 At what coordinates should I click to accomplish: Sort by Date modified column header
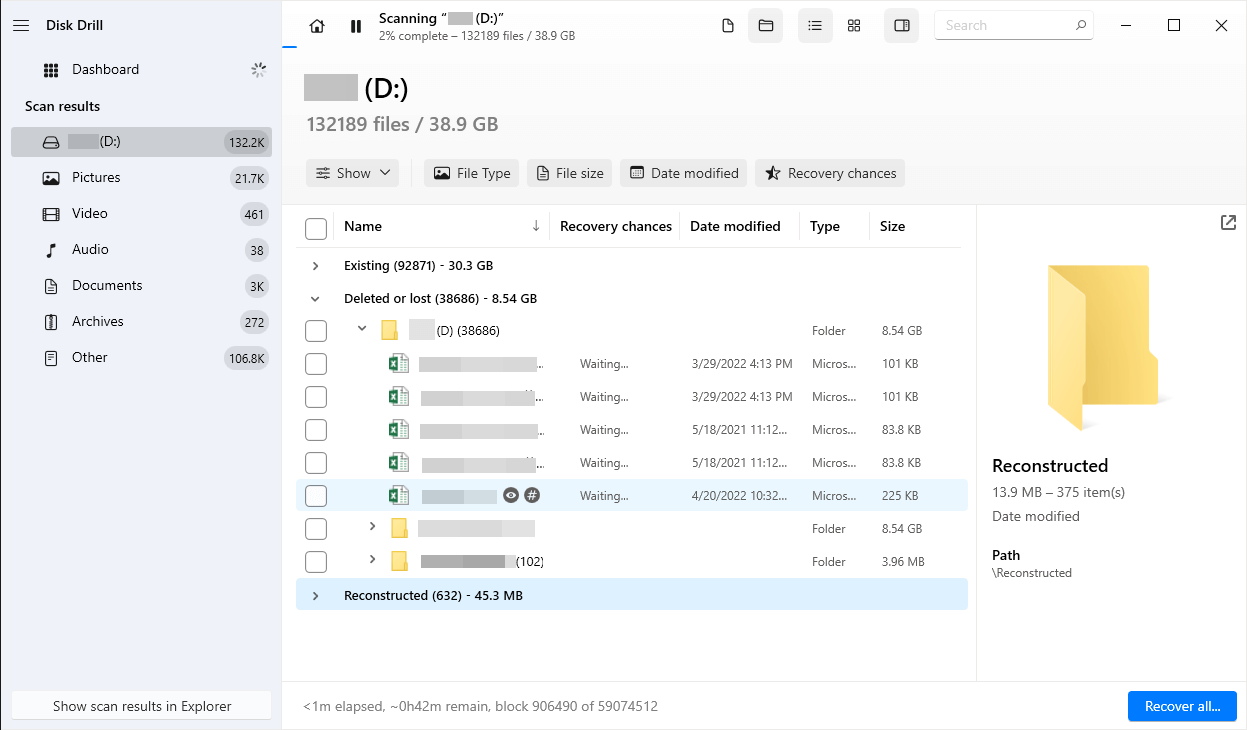pos(735,227)
